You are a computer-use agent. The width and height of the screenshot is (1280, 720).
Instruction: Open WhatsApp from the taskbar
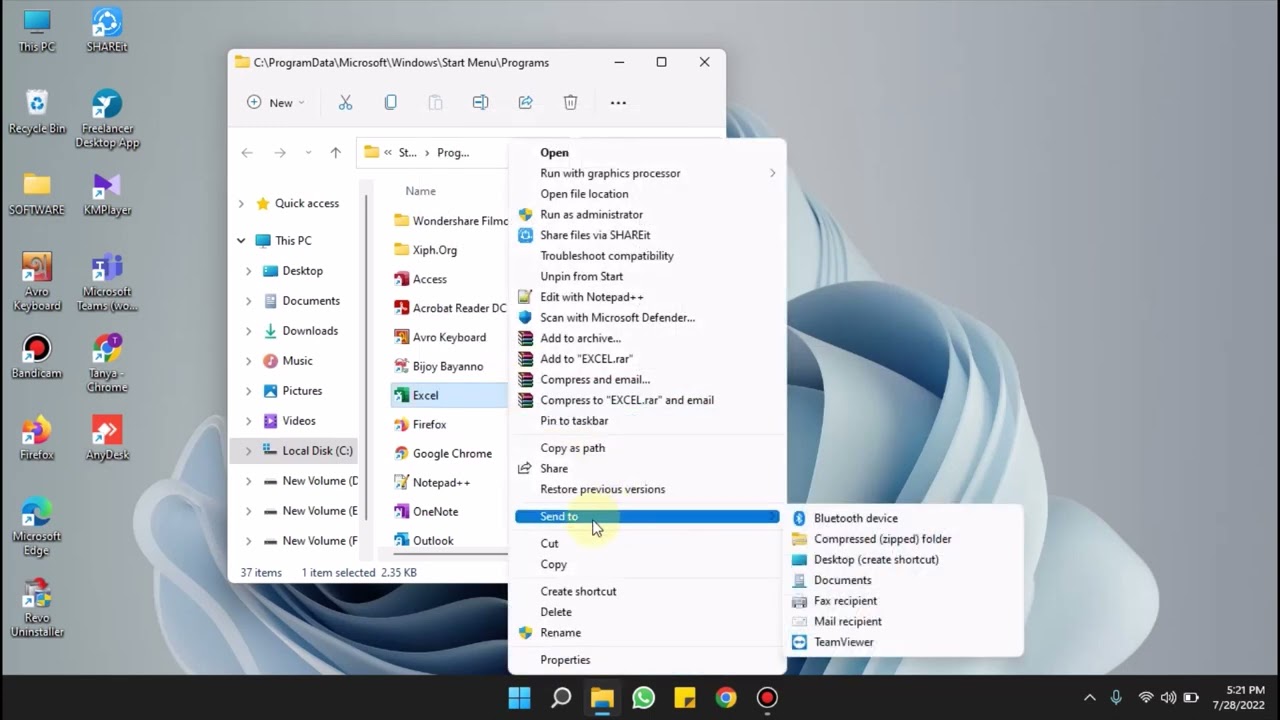[x=643, y=697]
